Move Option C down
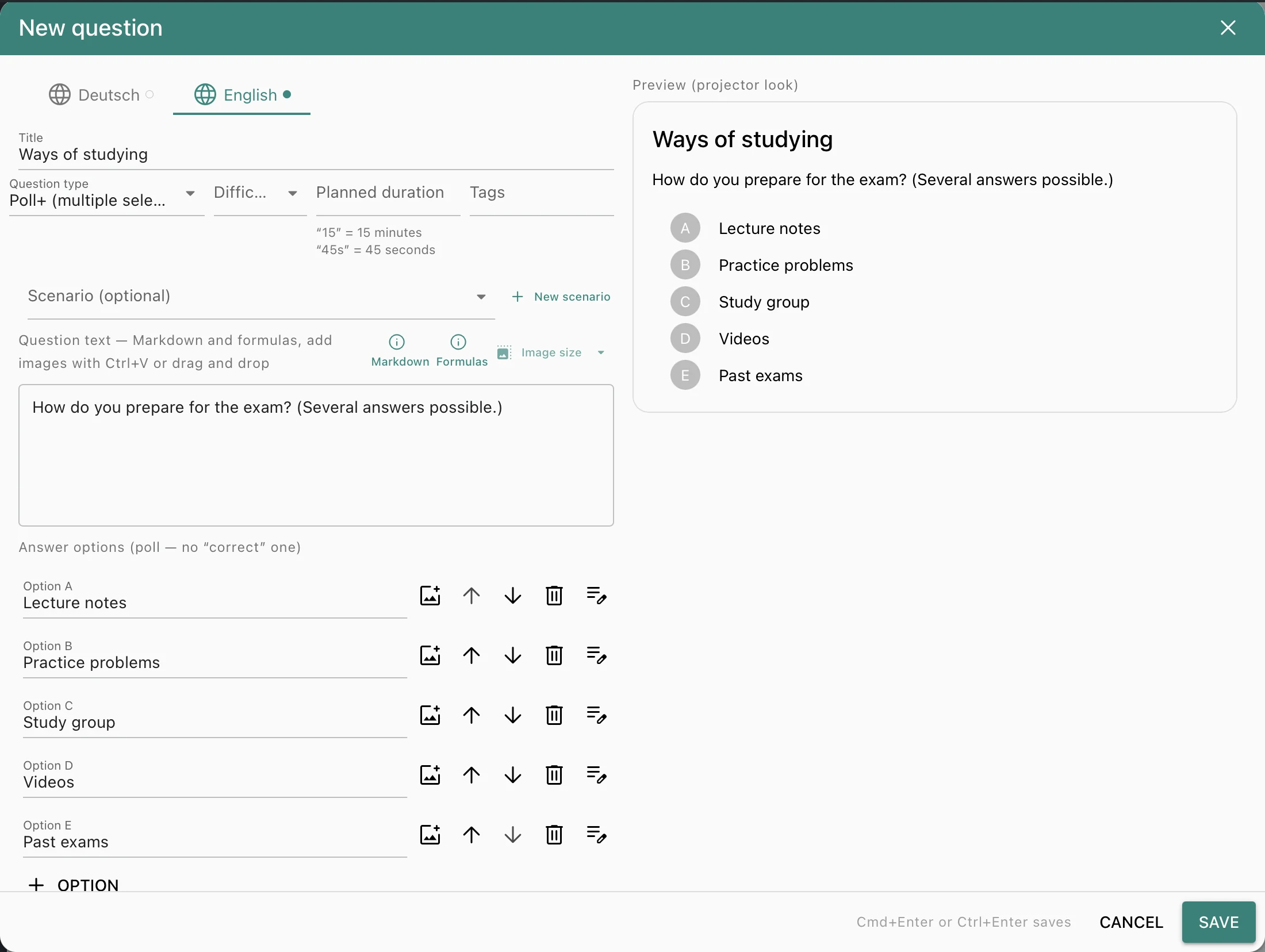This screenshot has height=952, width=1265. coord(513,715)
